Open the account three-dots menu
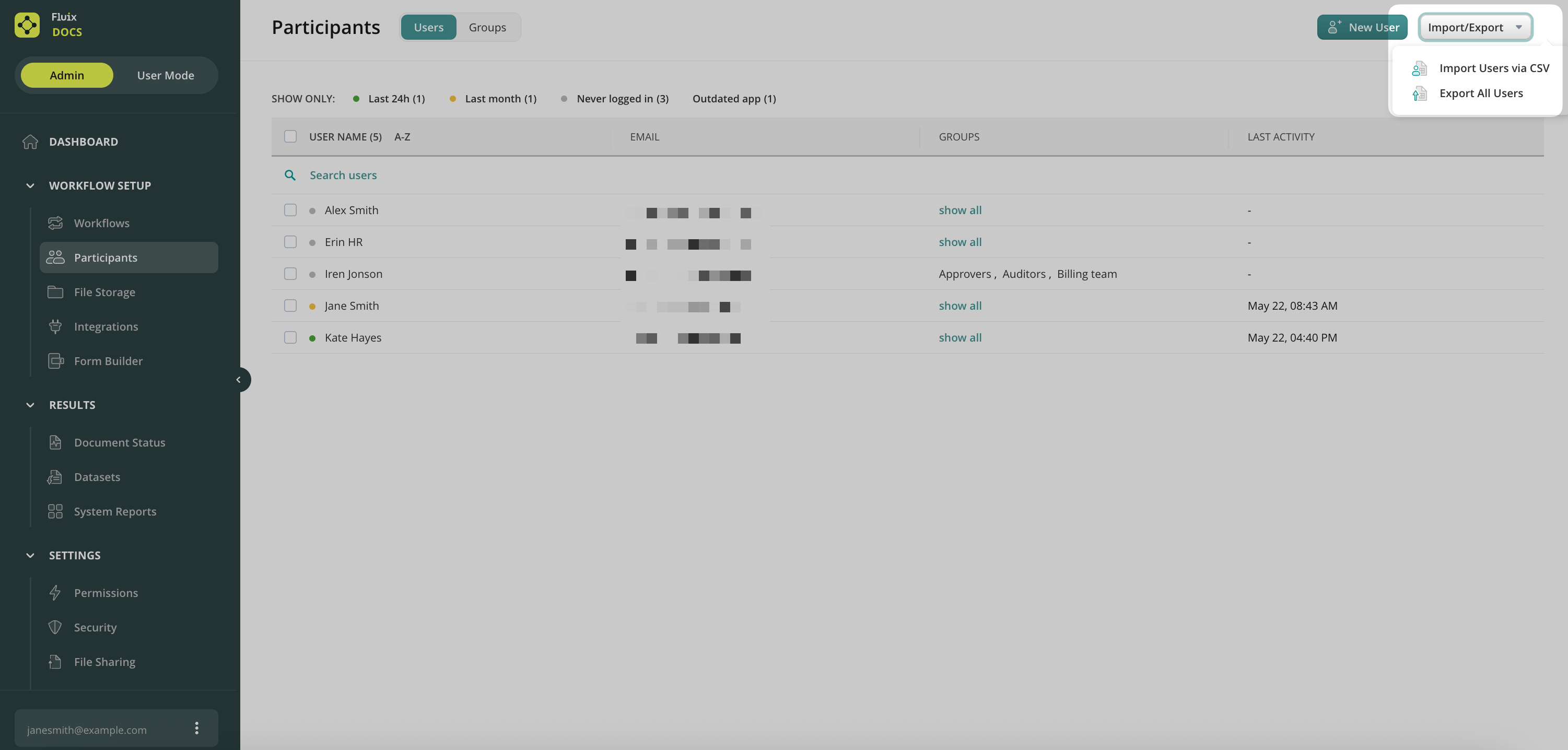 (196, 728)
